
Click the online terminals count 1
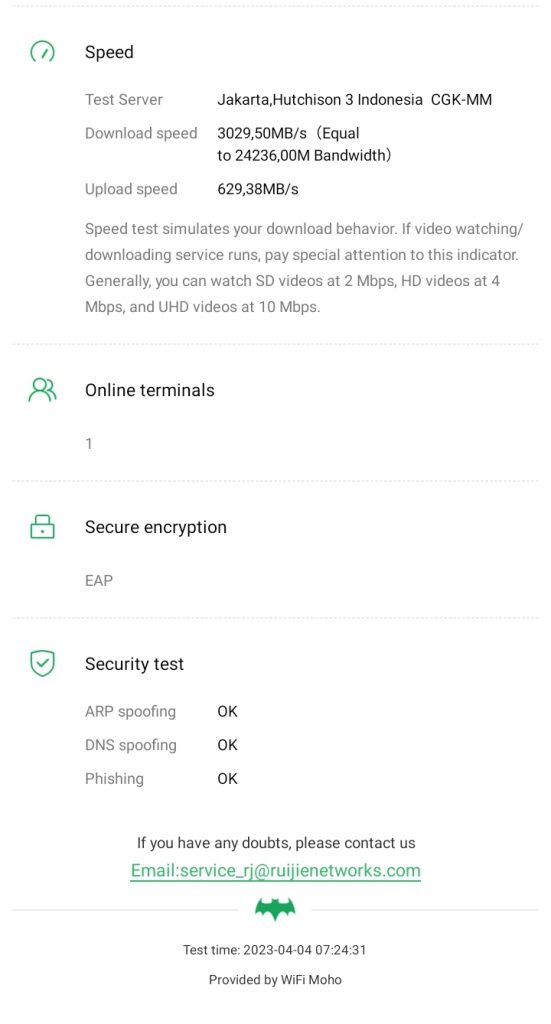coord(89,444)
